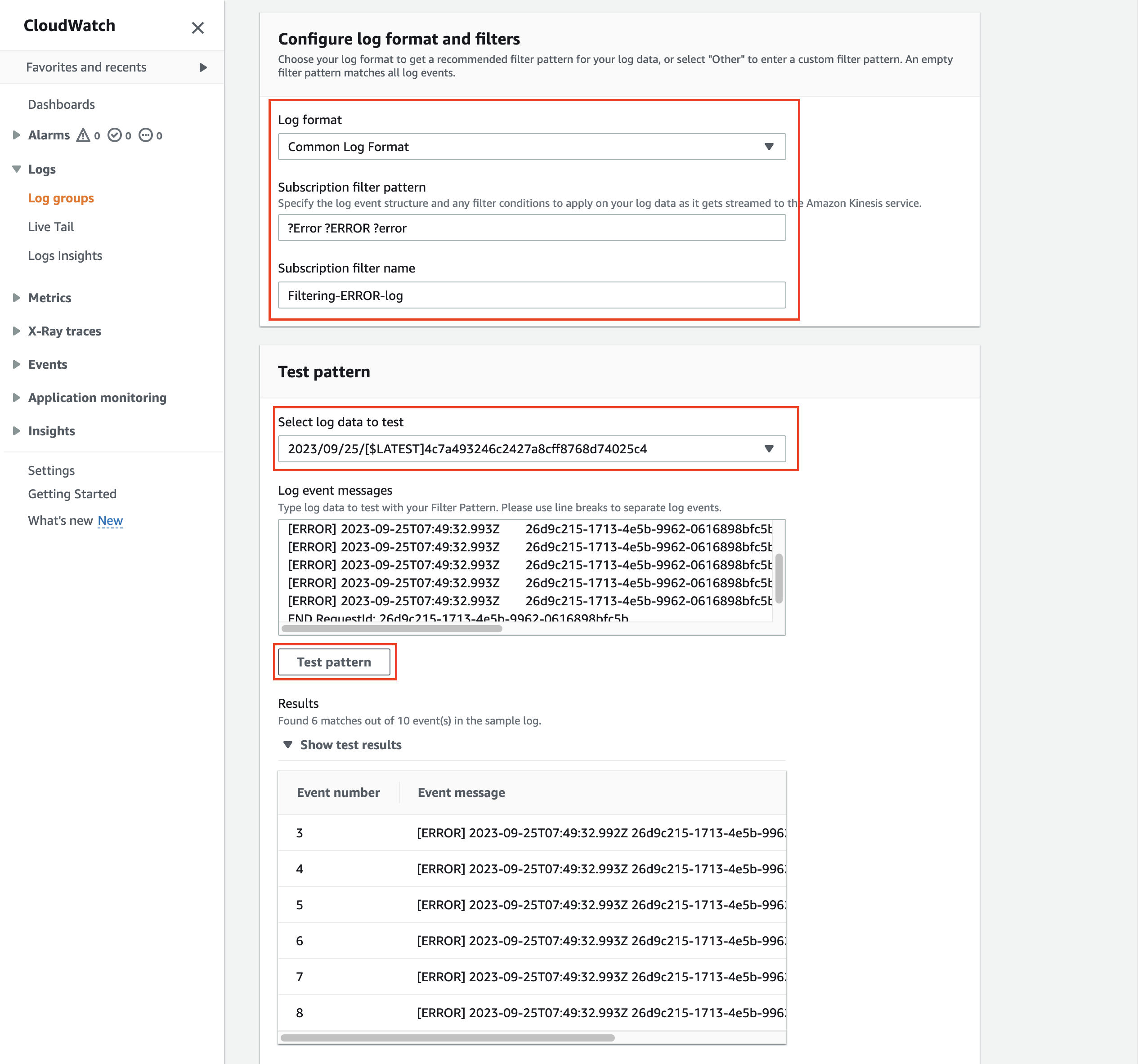Click the Test pattern button

point(334,662)
